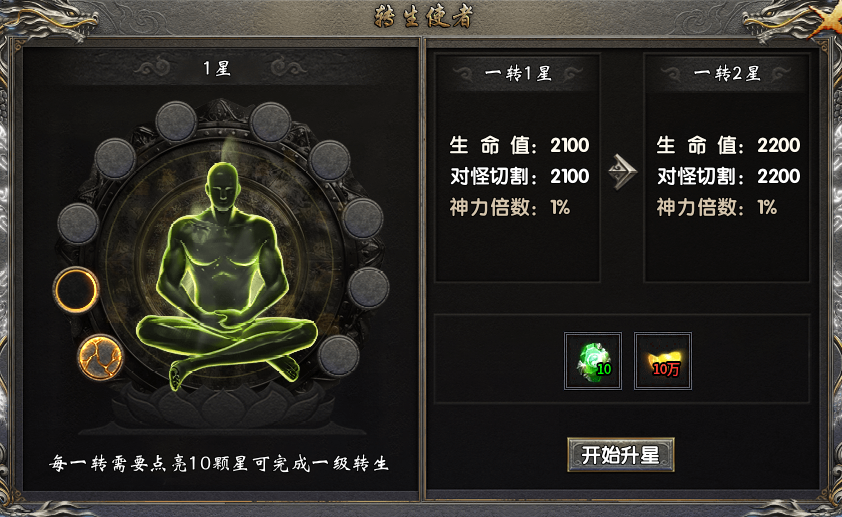Click the 一转2星 panel header
842x517 pixels.
pyautogui.click(x=727, y=74)
